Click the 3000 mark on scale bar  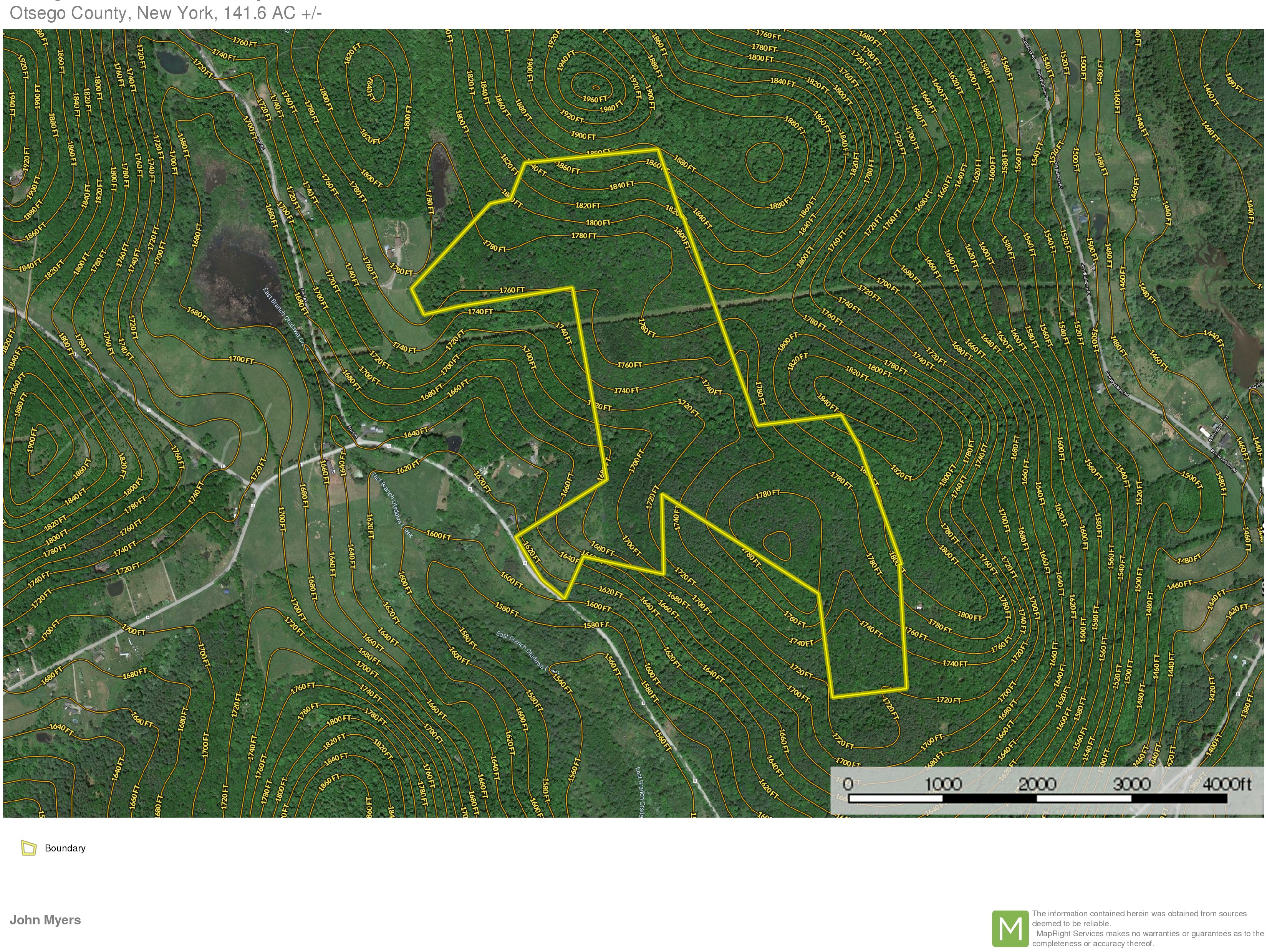(x=1132, y=784)
